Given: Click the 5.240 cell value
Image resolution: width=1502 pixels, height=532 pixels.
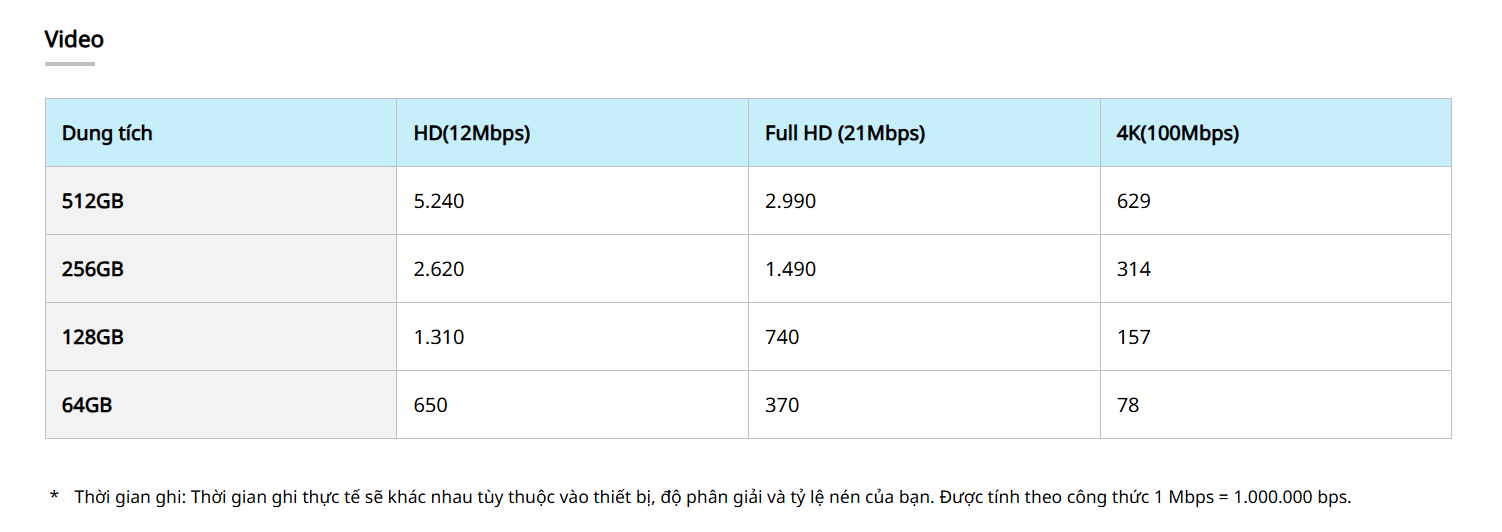Looking at the screenshot, I should pyautogui.click(x=439, y=201).
